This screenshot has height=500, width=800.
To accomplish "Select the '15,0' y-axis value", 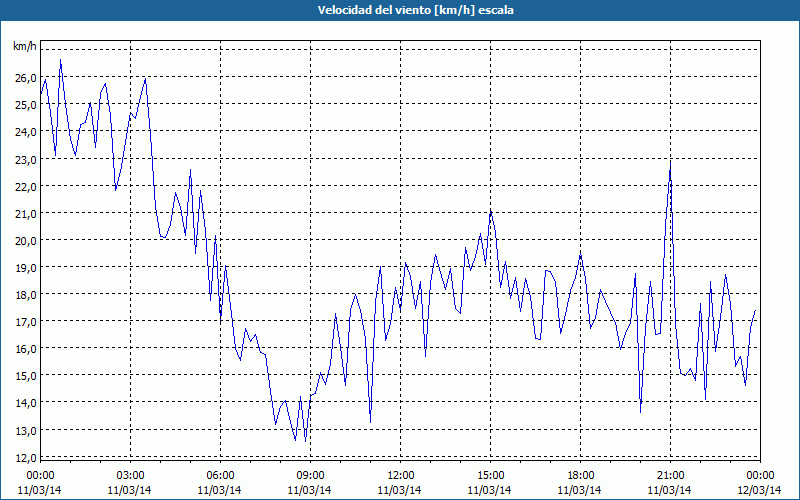I will point(25,376).
